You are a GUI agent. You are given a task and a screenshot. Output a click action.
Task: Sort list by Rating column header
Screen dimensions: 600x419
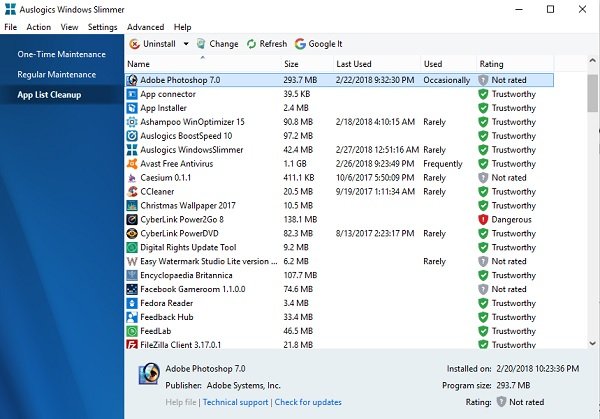(x=492, y=64)
